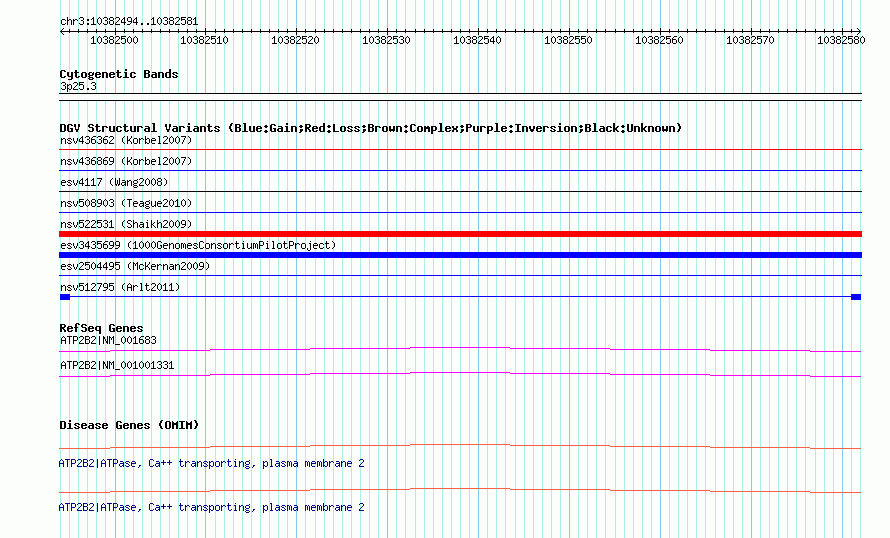Open variant esv2504495 (McKernan2009)
The image size is (890, 538).
point(135,266)
